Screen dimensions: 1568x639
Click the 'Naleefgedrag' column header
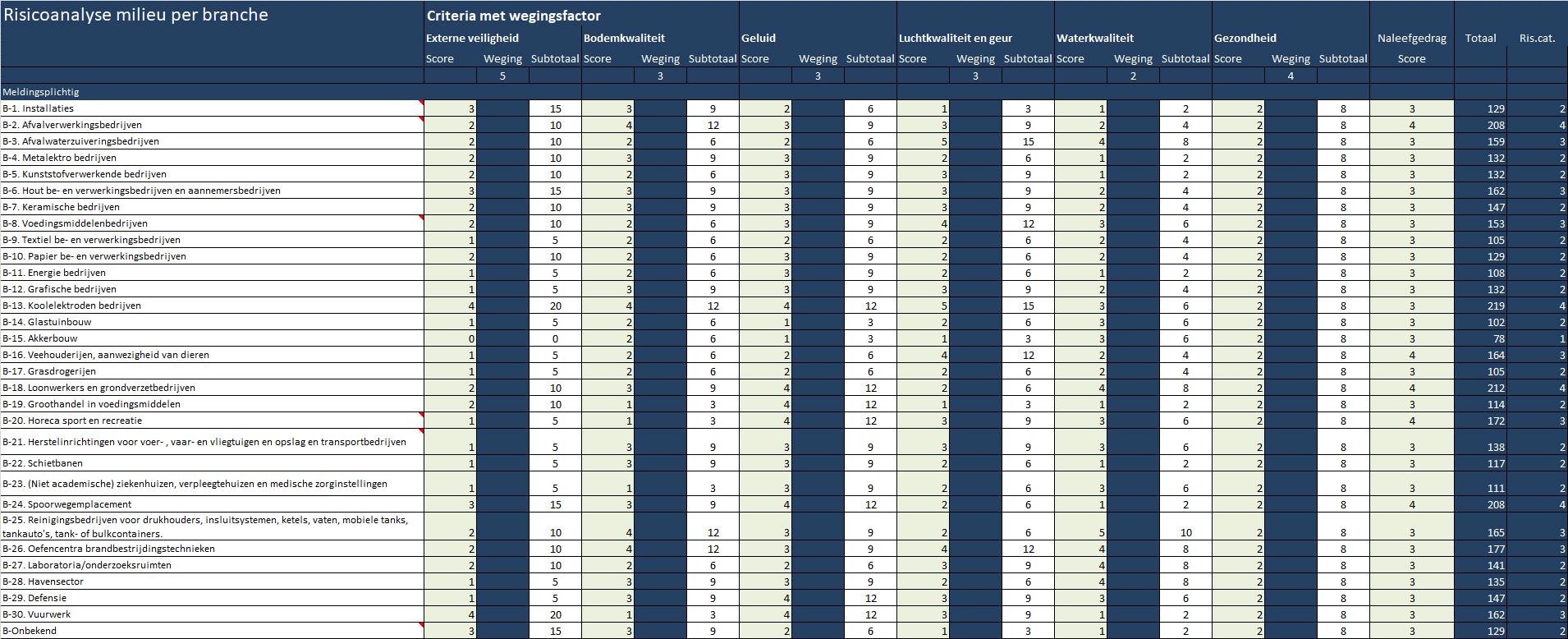1411,38
